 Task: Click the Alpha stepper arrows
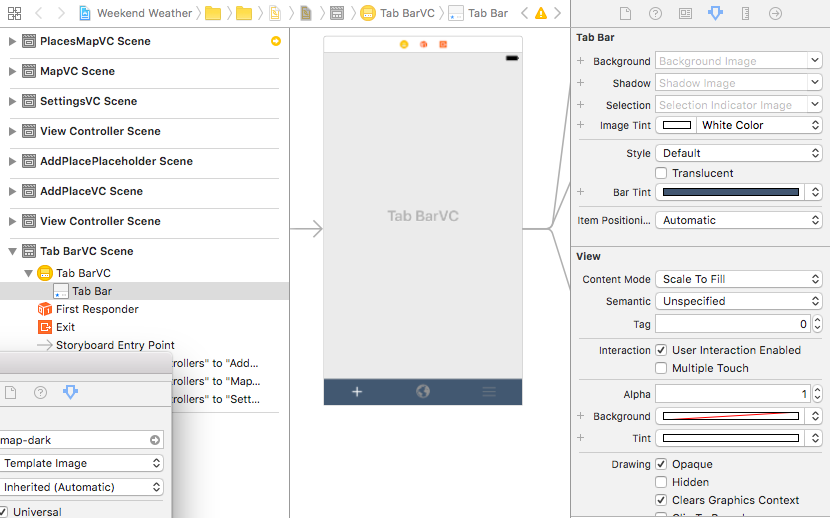point(817,393)
